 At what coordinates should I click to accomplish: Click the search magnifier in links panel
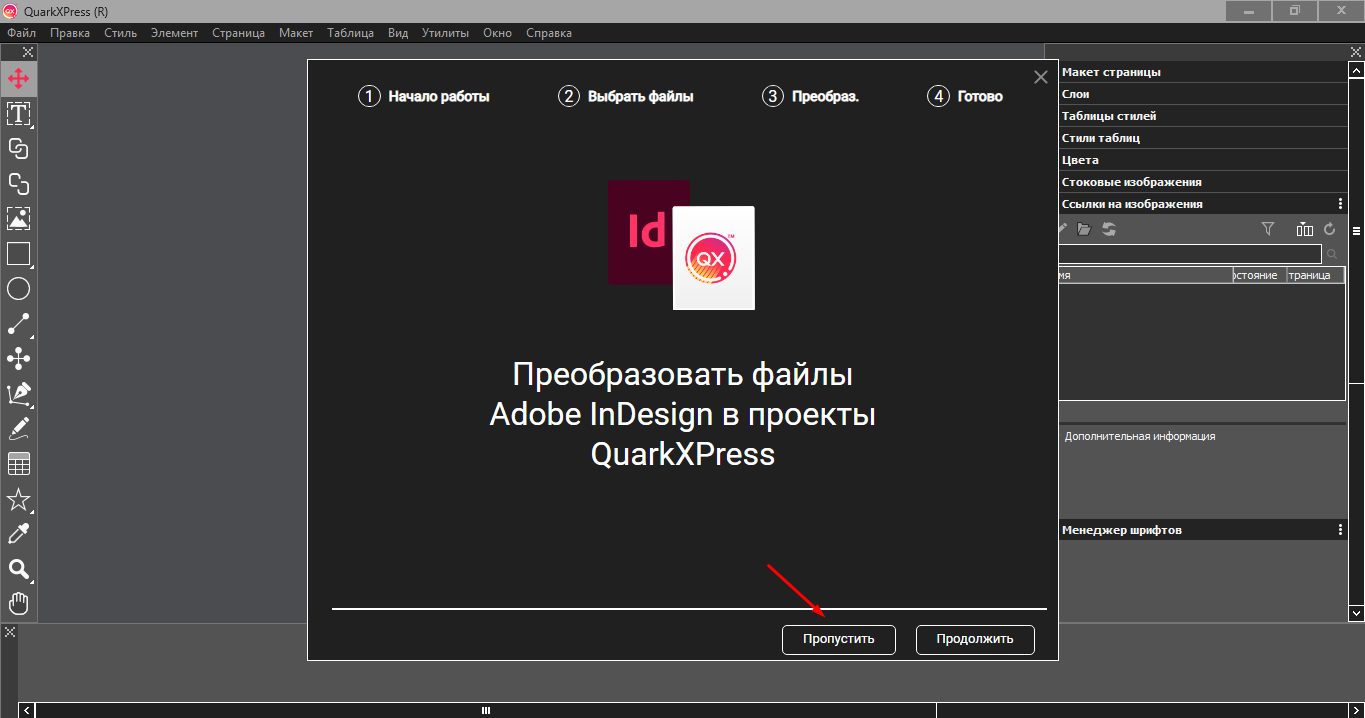click(1332, 254)
